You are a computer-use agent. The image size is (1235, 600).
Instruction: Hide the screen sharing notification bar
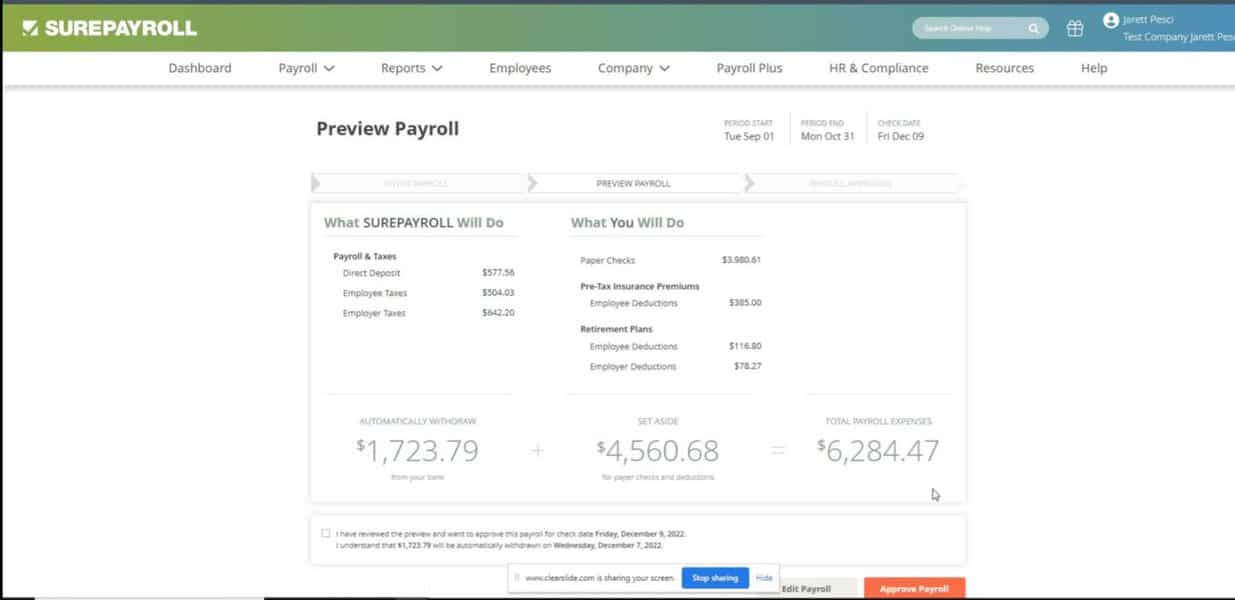click(x=763, y=578)
